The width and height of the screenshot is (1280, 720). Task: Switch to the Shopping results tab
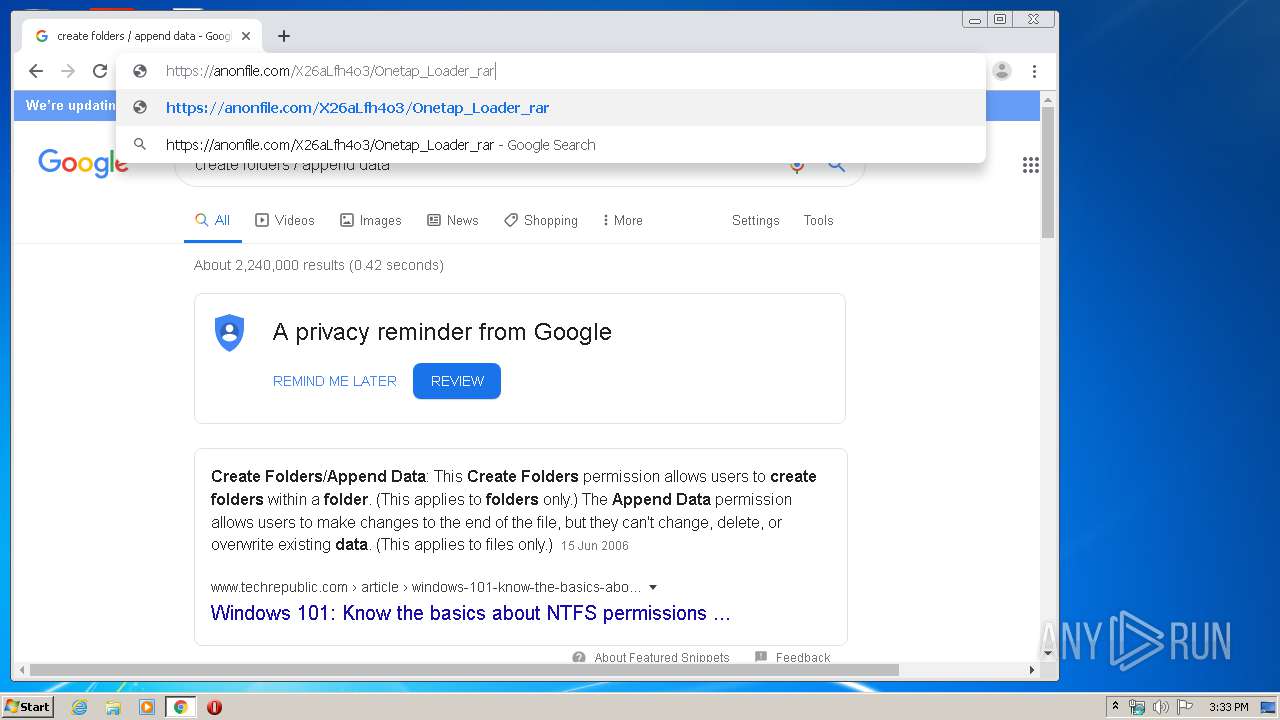541,220
